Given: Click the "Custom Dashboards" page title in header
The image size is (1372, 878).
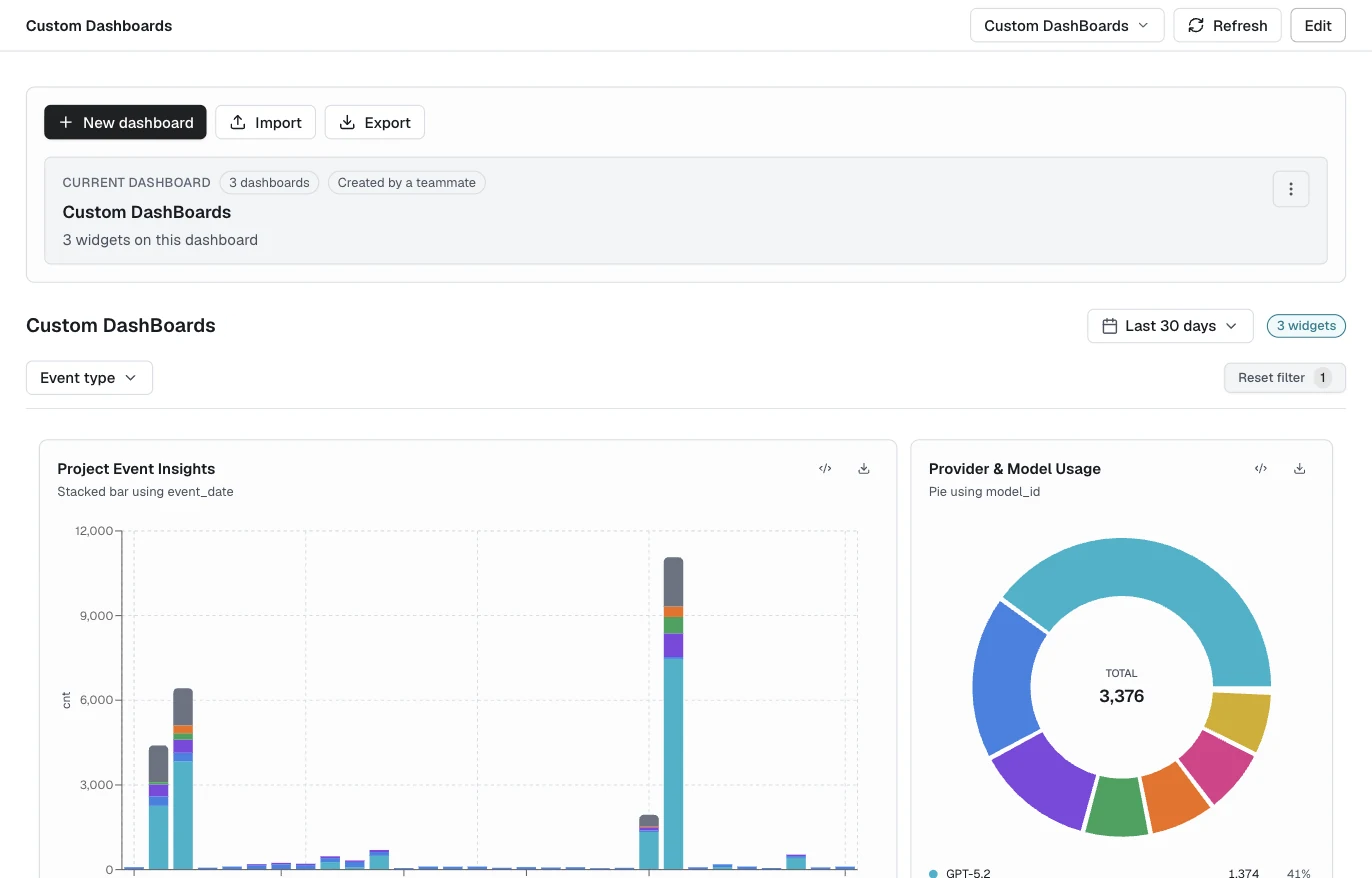Looking at the screenshot, I should (99, 26).
